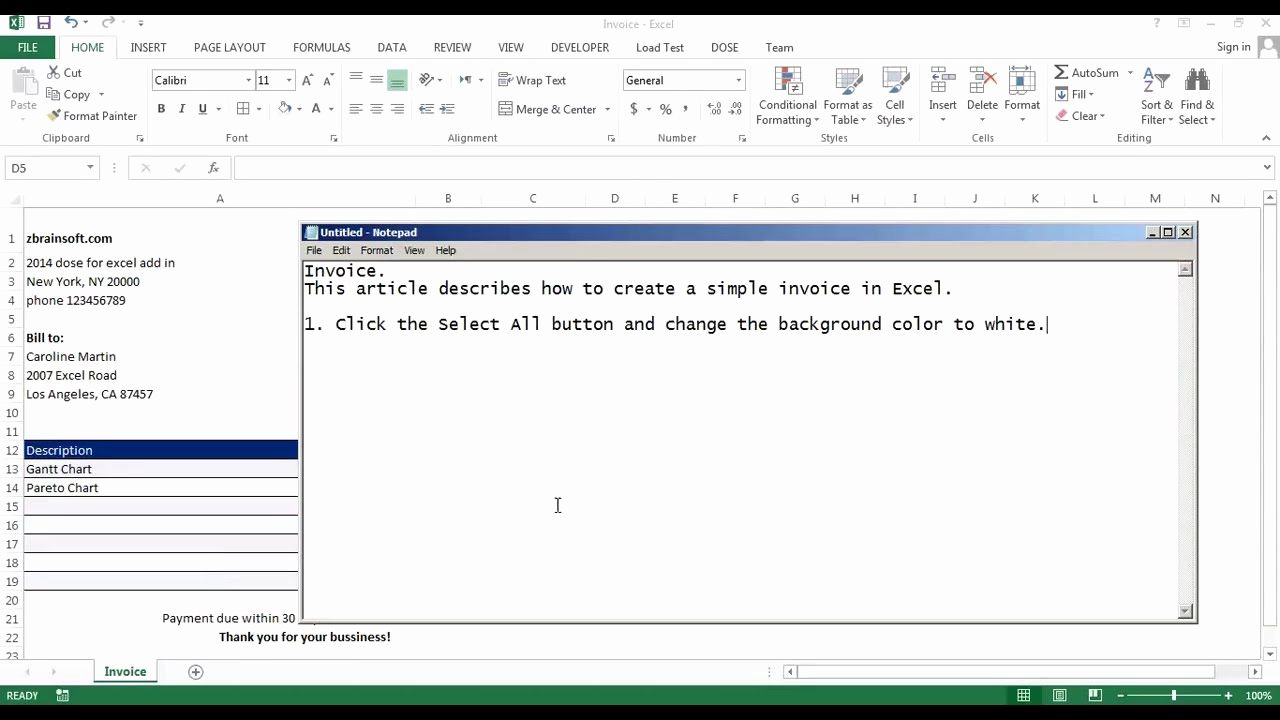Toggle Underline formatting
The height and width of the screenshot is (720, 1280).
click(203, 109)
